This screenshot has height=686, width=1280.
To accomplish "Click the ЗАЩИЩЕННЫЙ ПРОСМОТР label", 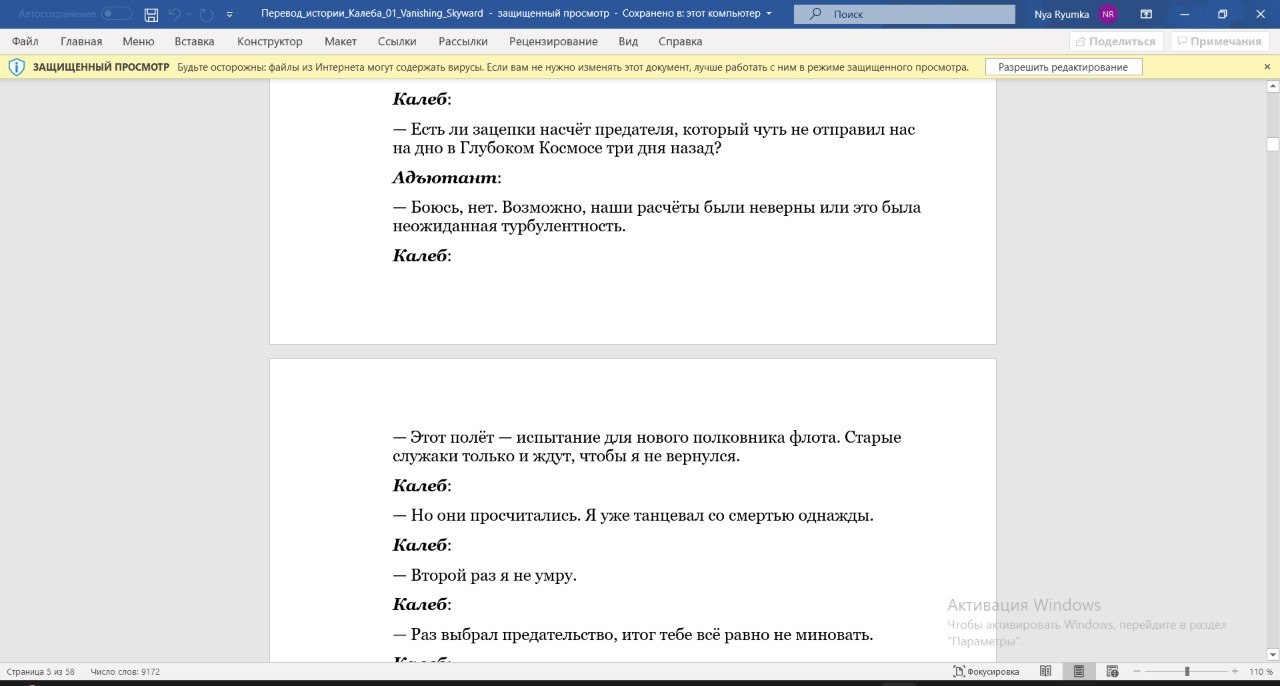I will [101, 67].
